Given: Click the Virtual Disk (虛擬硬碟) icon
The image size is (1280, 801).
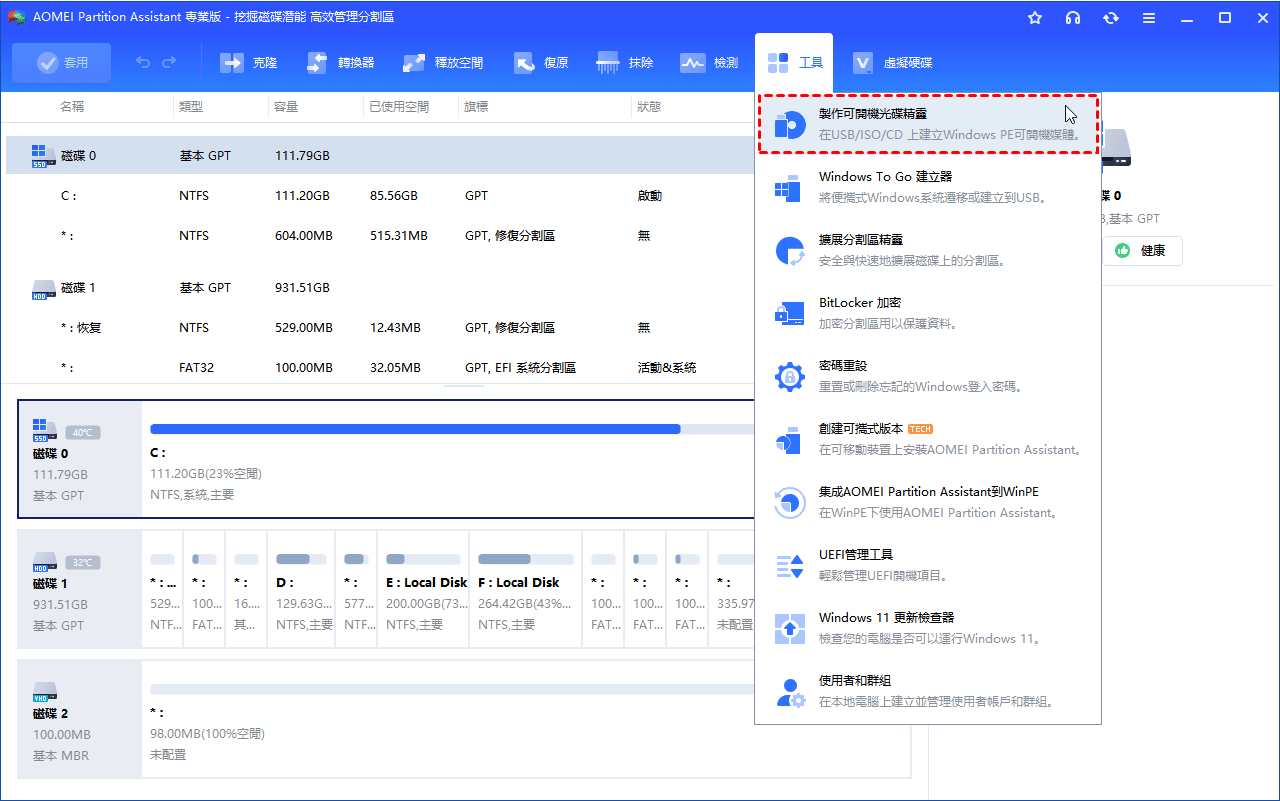Looking at the screenshot, I should (x=863, y=63).
